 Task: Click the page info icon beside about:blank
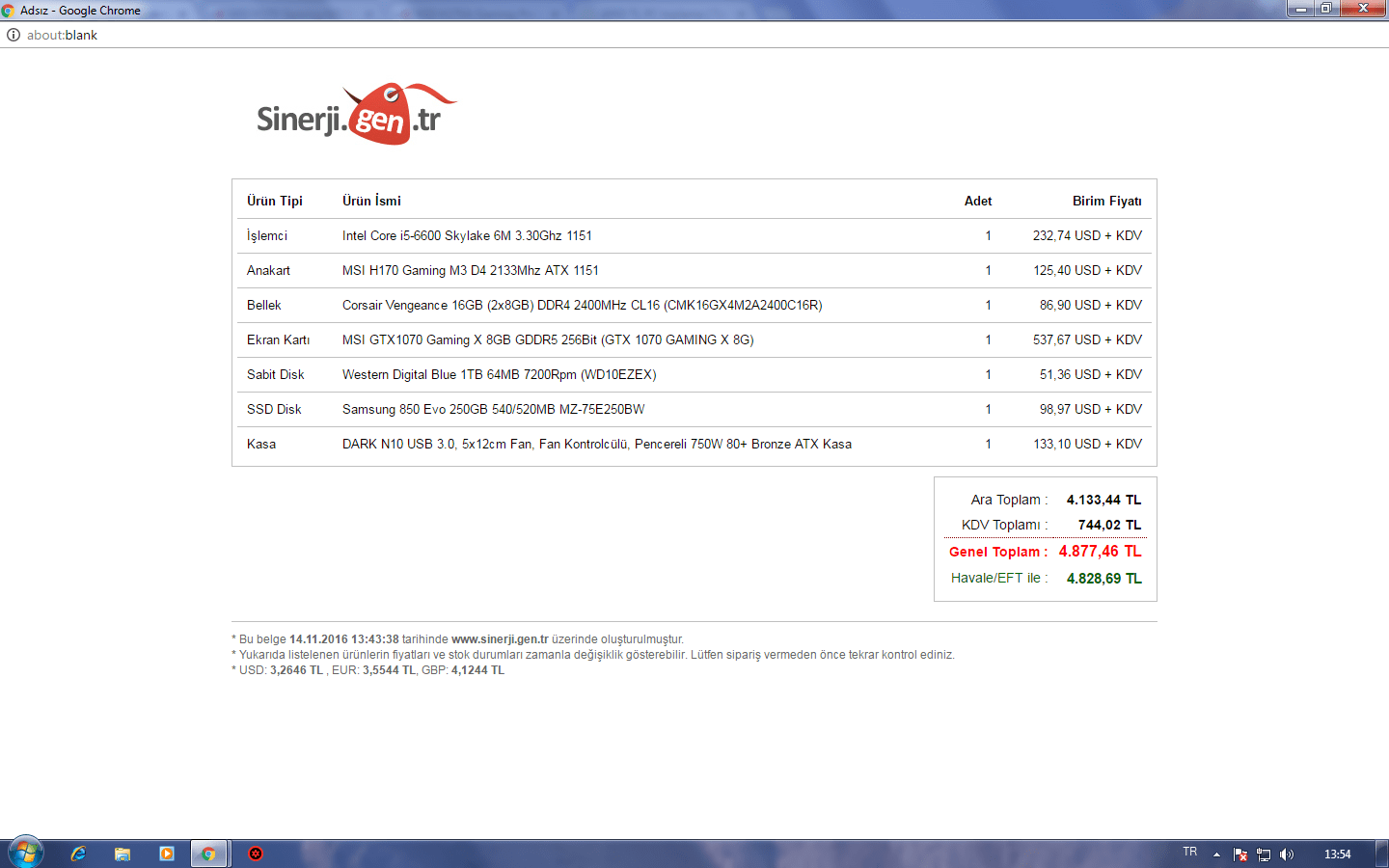click(x=14, y=35)
